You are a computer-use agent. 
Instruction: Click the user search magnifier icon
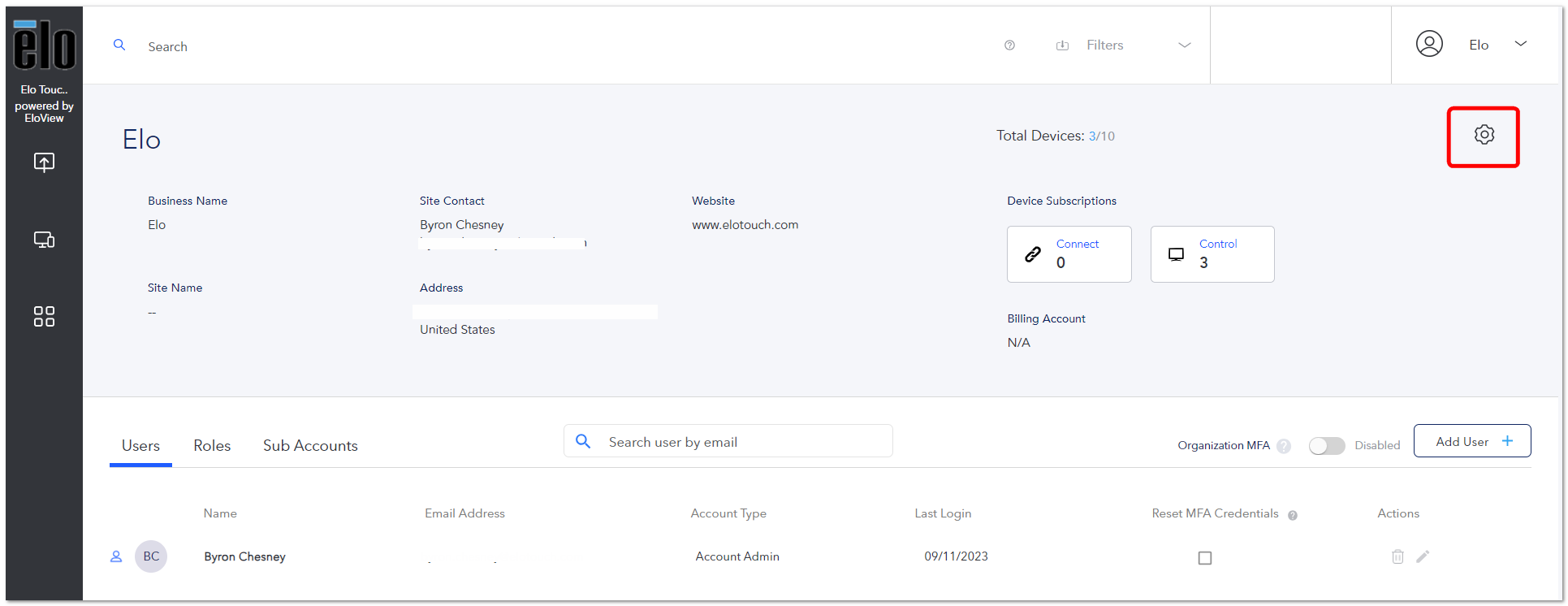click(x=582, y=441)
